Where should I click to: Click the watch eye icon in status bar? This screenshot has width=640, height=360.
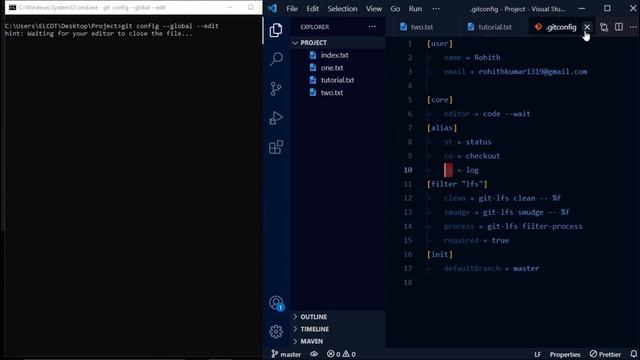pyautogui.click(x=313, y=354)
